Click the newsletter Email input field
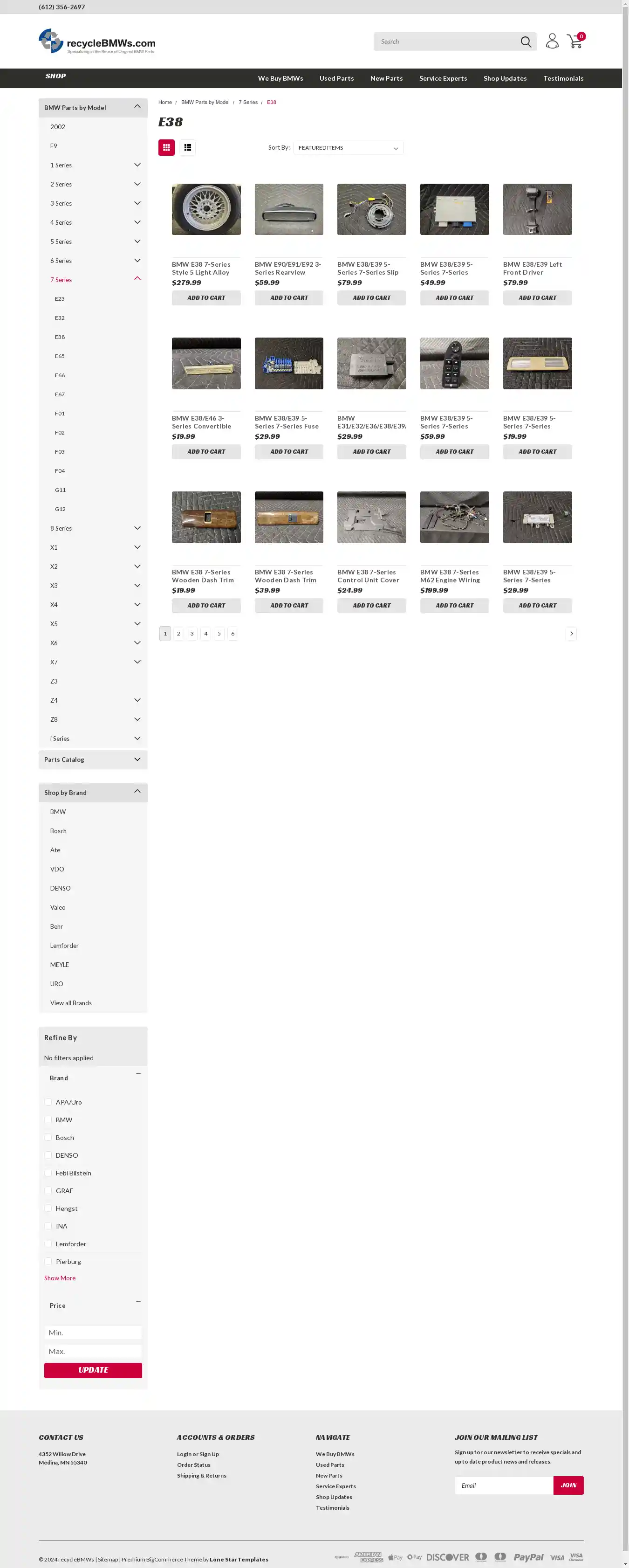This screenshot has width=629, height=1568. [504, 1485]
